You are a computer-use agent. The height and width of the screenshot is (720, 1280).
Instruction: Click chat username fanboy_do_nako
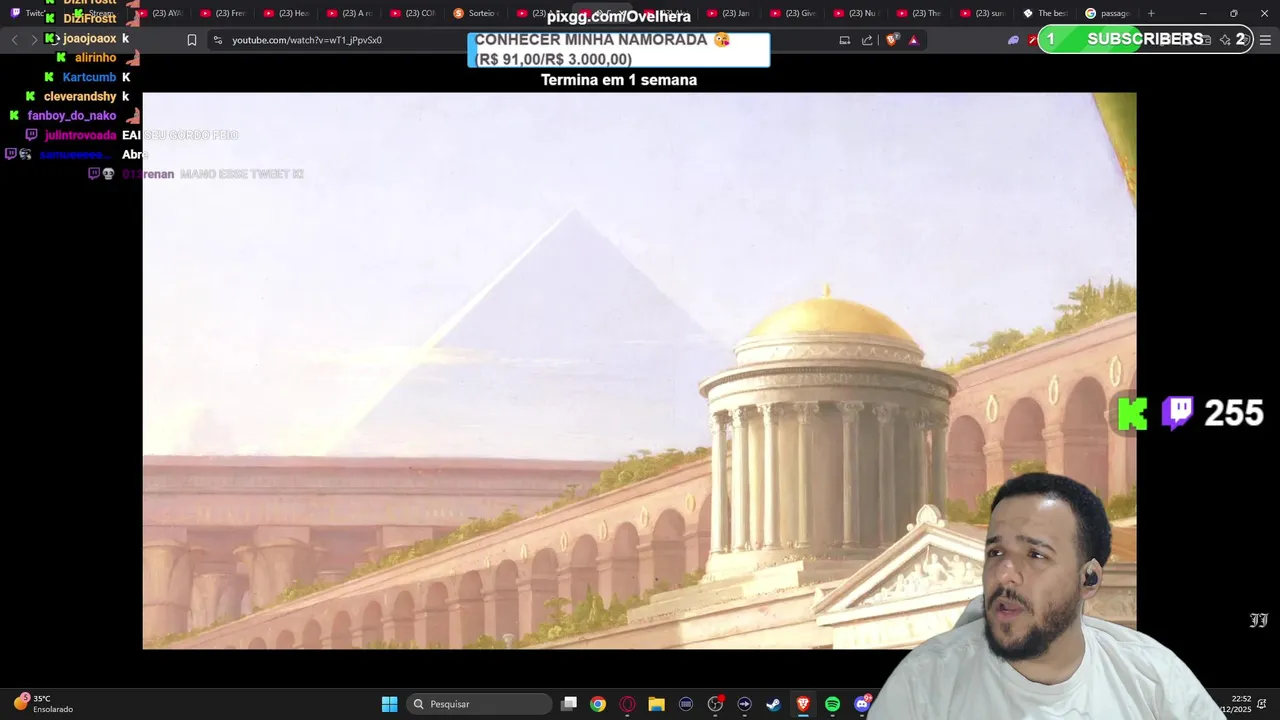click(x=72, y=116)
